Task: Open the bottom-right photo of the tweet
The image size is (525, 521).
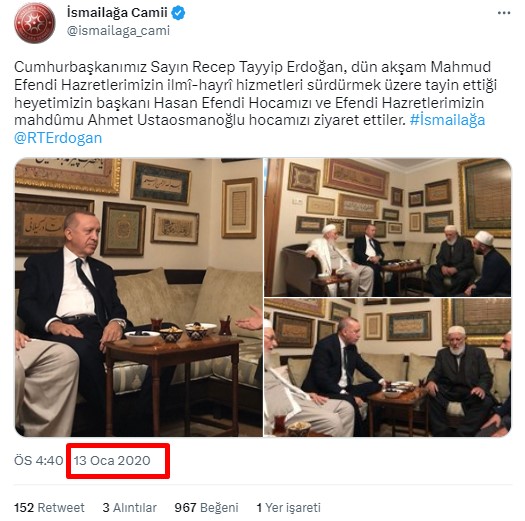Action: [x=388, y=367]
